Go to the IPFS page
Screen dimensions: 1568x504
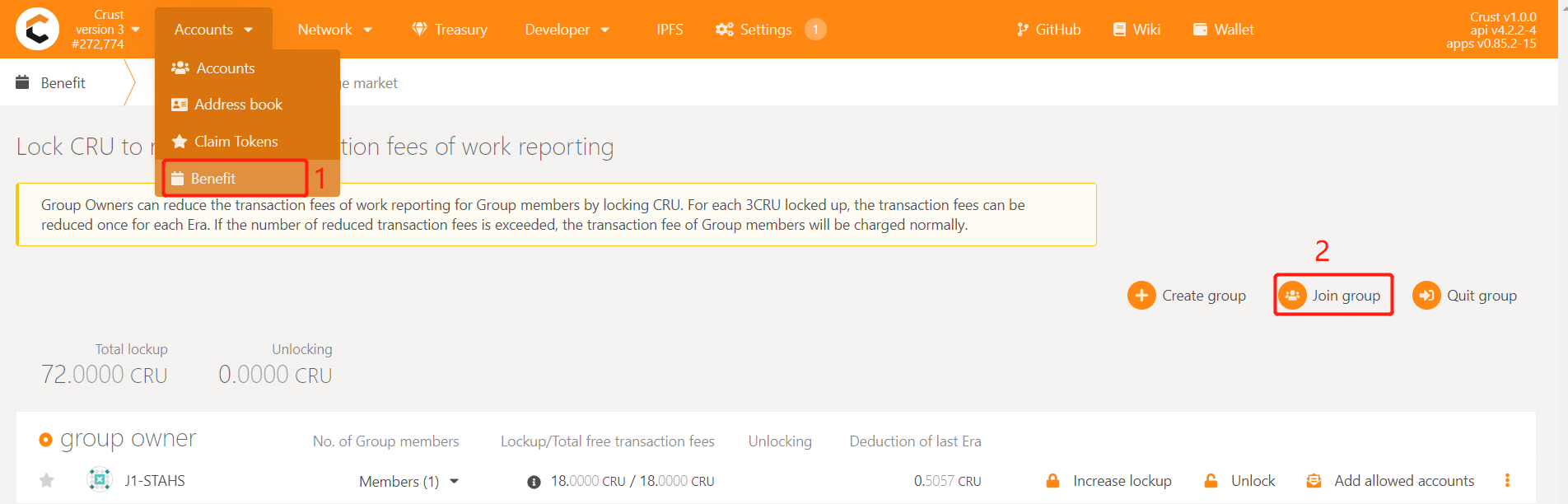(x=670, y=30)
